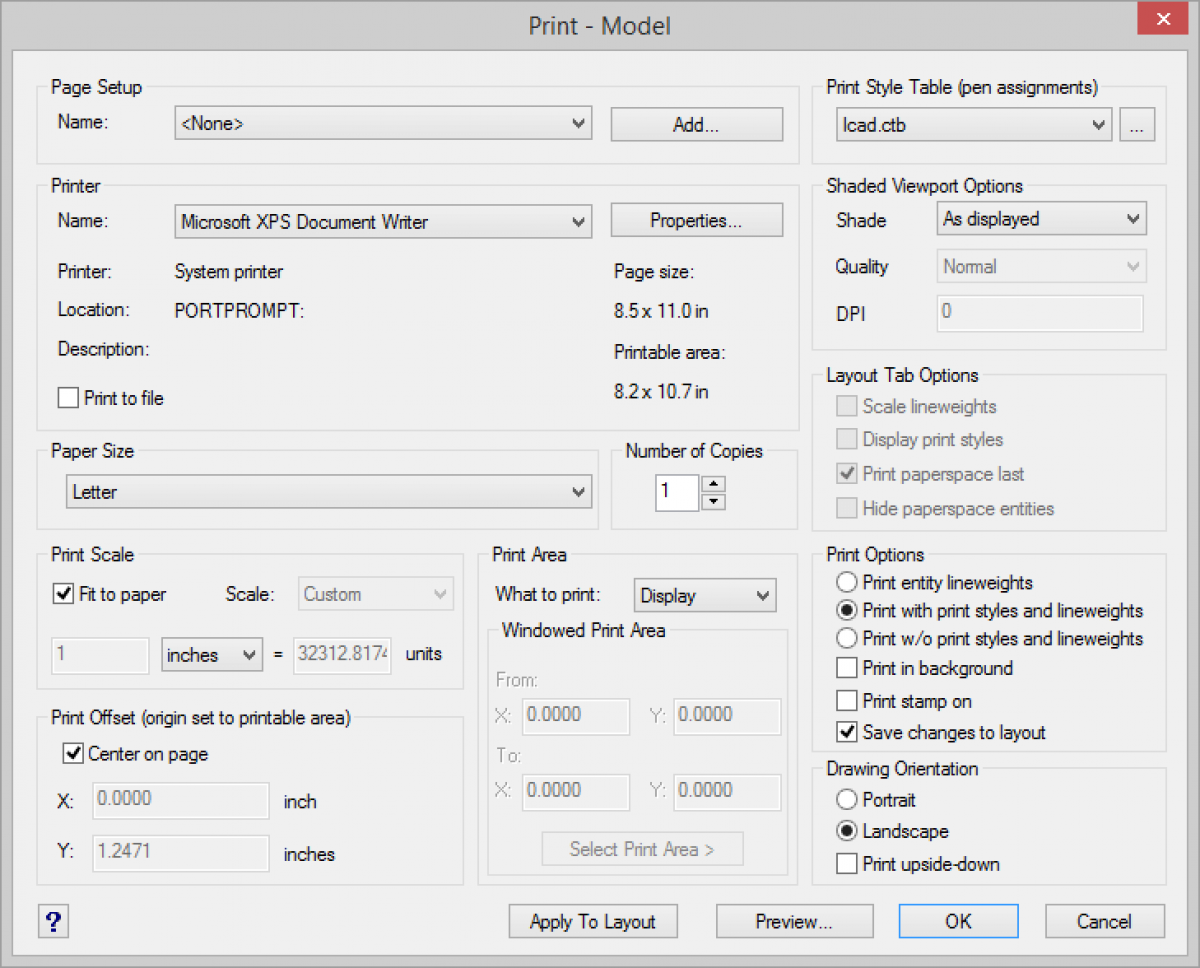Click the Add button in Page Setup
1200x968 pixels.
(696, 124)
